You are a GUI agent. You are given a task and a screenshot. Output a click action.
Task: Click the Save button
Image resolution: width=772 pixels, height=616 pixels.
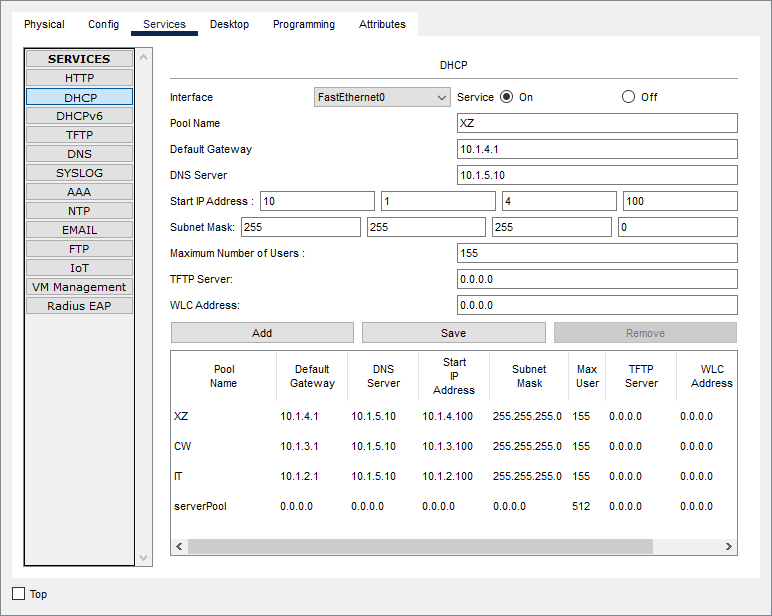(453, 333)
